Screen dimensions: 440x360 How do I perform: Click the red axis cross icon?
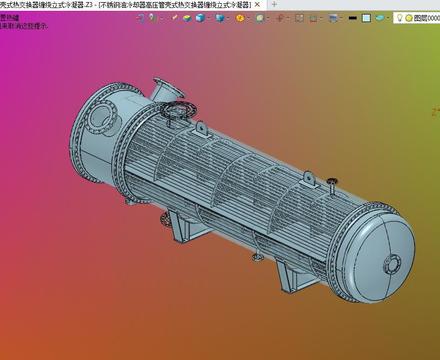pos(280,18)
